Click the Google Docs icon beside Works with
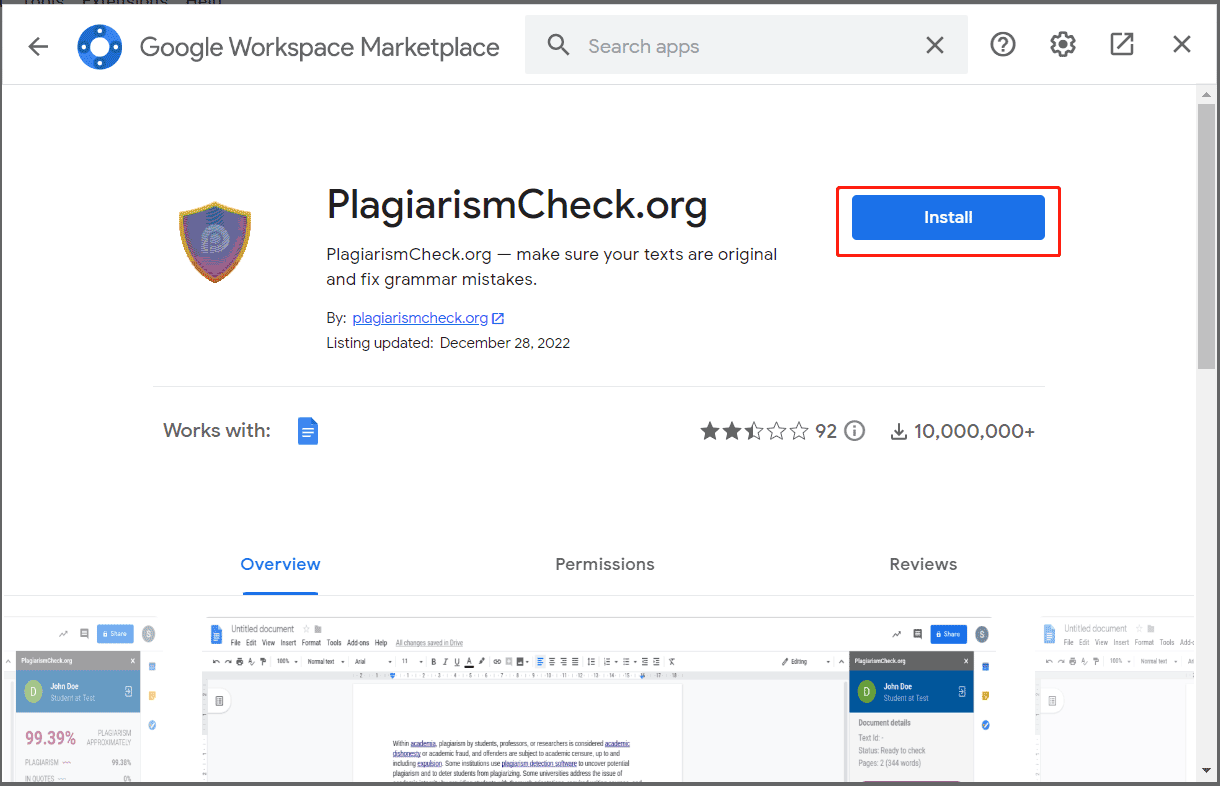The width and height of the screenshot is (1220, 786). click(x=308, y=431)
